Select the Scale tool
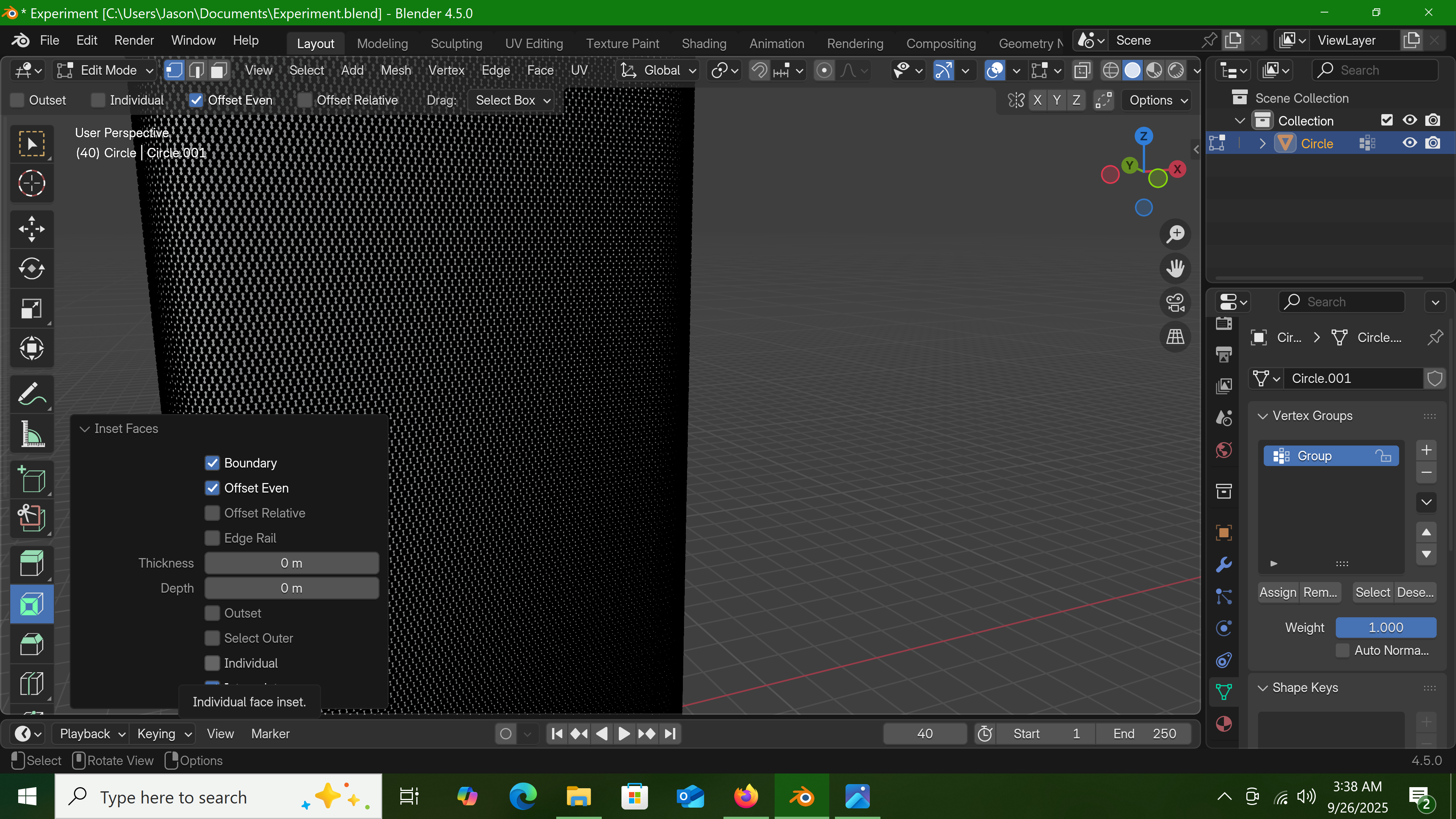Viewport: 1456px width, 819px height. coord(31,309)
